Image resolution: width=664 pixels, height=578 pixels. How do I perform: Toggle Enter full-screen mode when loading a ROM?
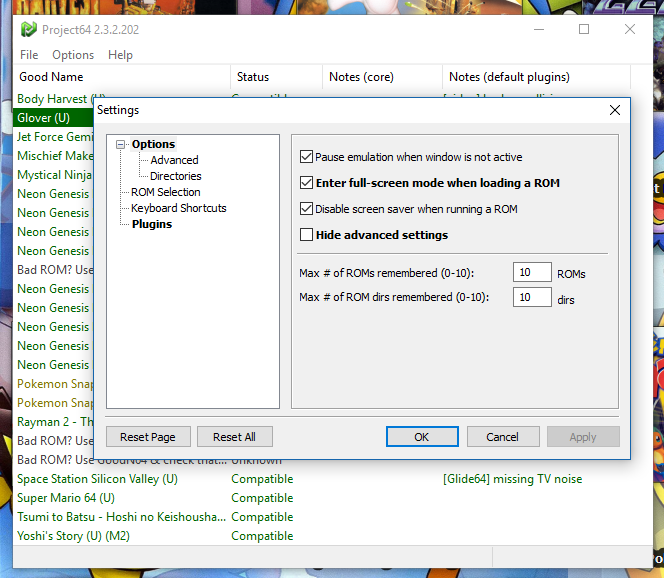[x=306, y=183]
